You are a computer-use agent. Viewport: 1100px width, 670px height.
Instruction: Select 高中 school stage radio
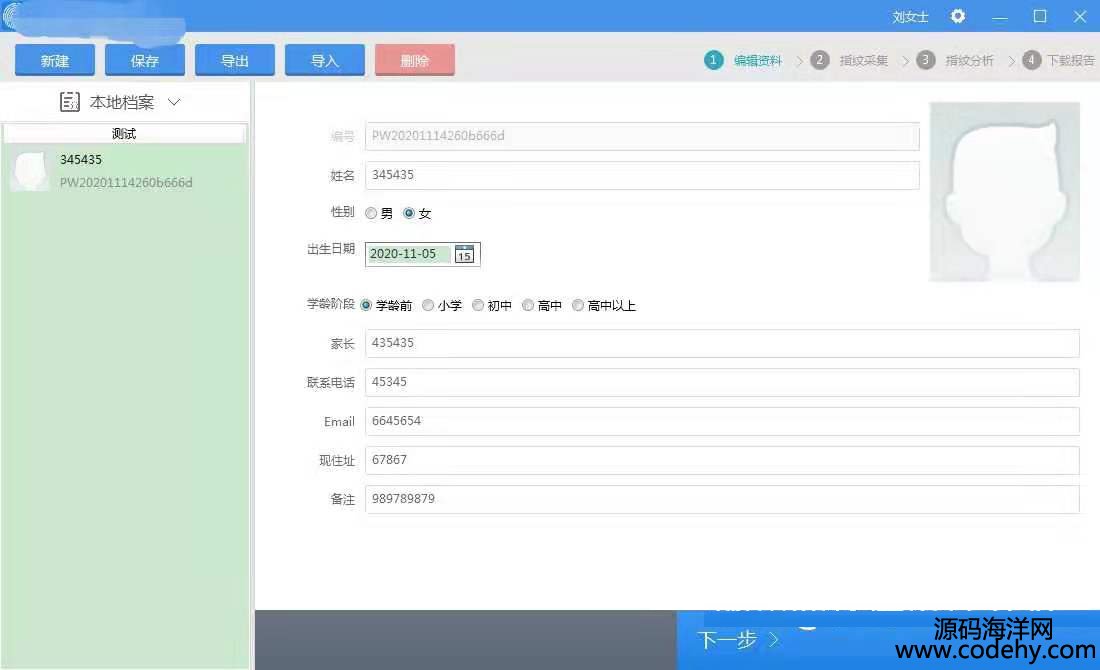528,305
